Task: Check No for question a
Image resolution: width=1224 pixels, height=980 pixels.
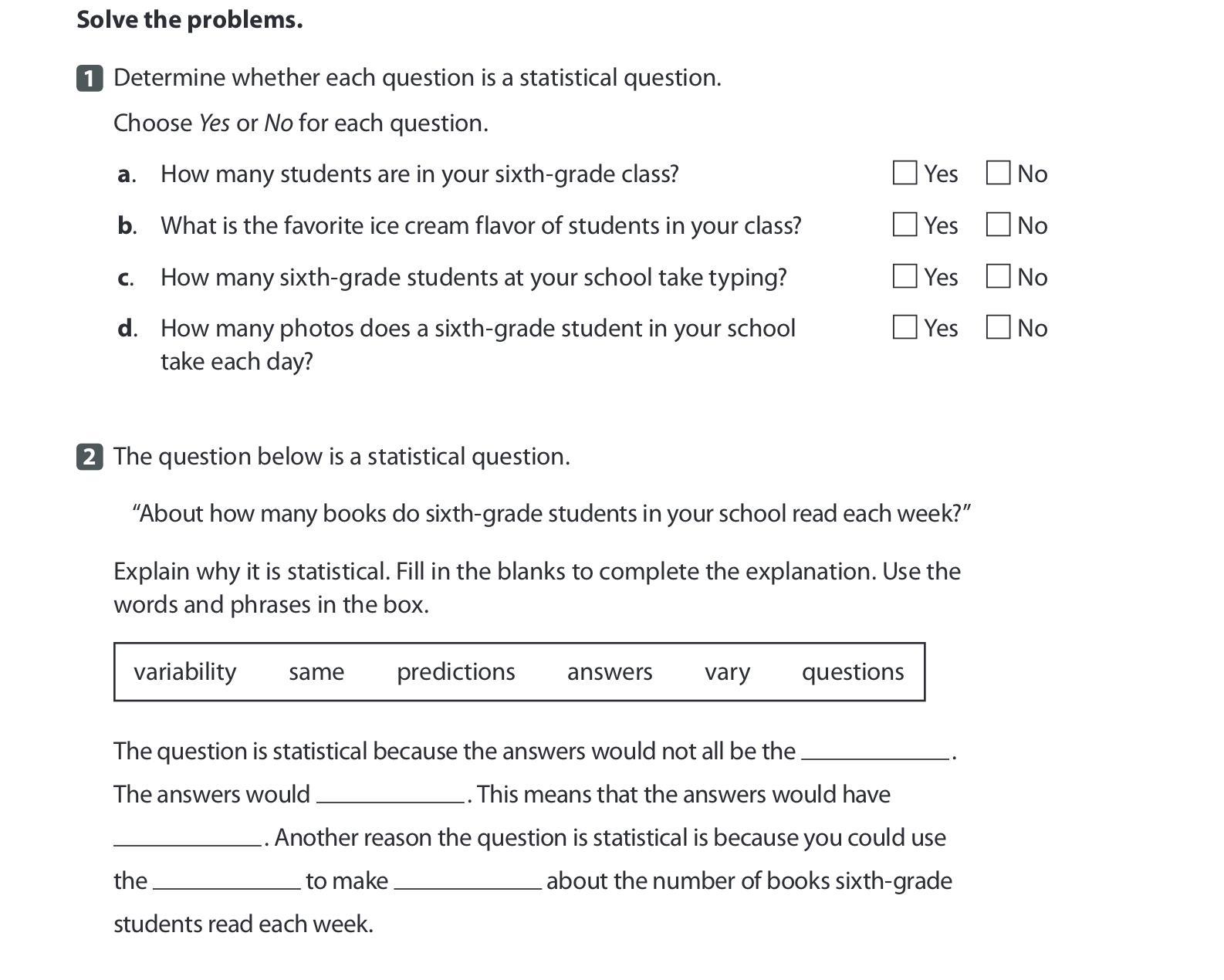Action: click(x=998, y=173)
